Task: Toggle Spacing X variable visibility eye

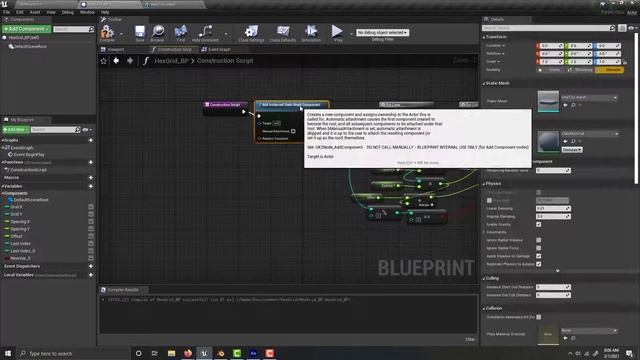Action: pyautogui.click(x=91, y=222)
